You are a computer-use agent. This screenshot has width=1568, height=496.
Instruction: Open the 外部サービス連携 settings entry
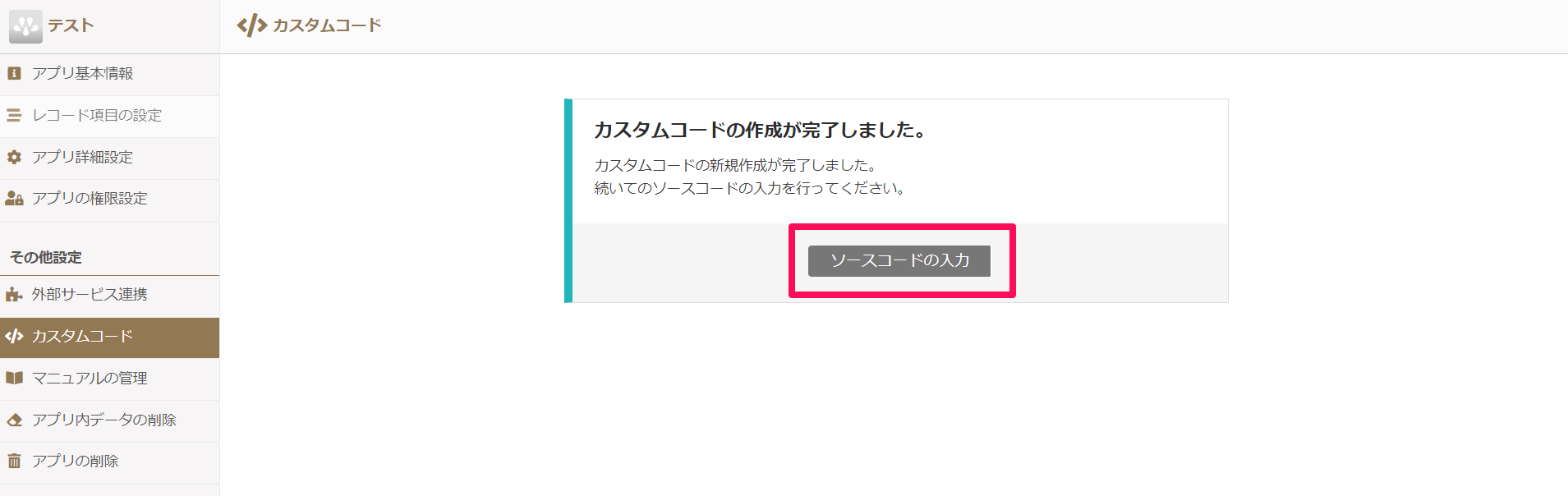coord(90,295)
